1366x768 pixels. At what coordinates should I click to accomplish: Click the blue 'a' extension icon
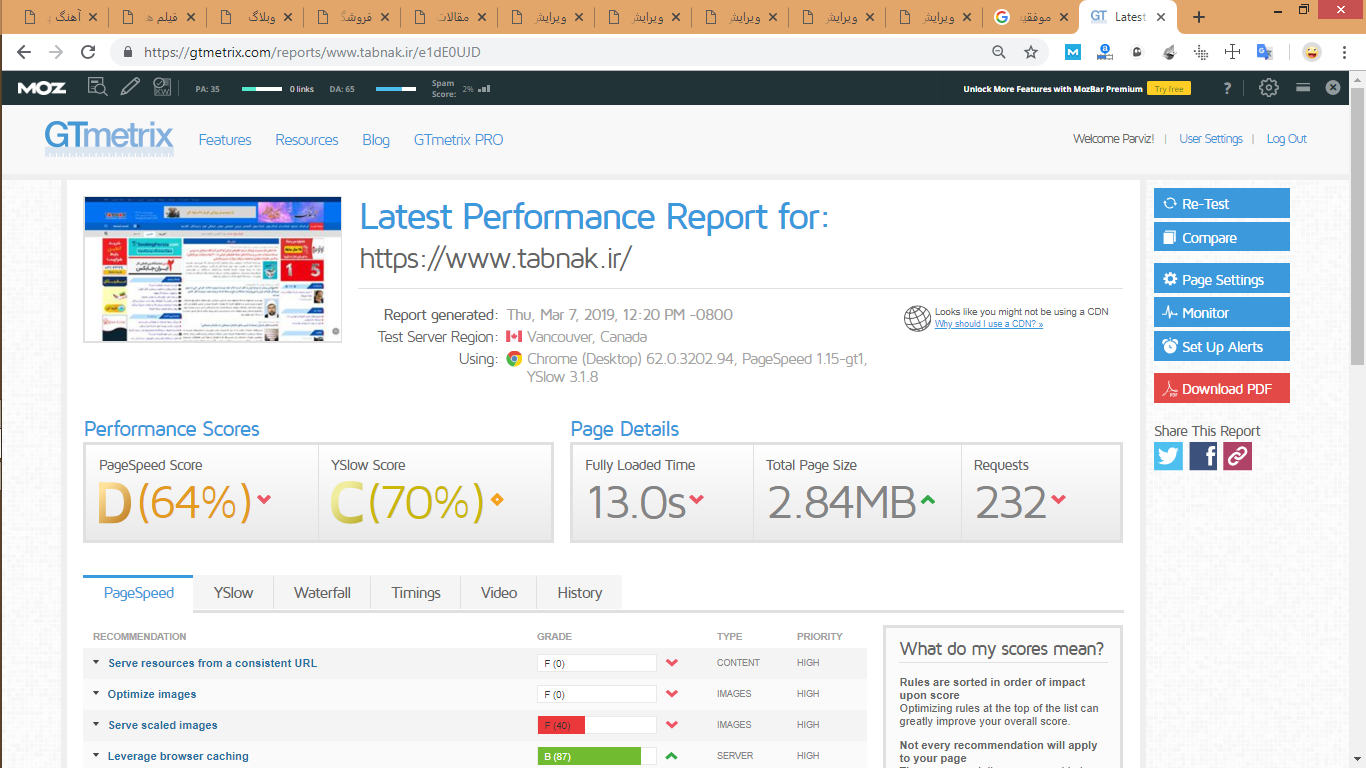[1105, 52]
